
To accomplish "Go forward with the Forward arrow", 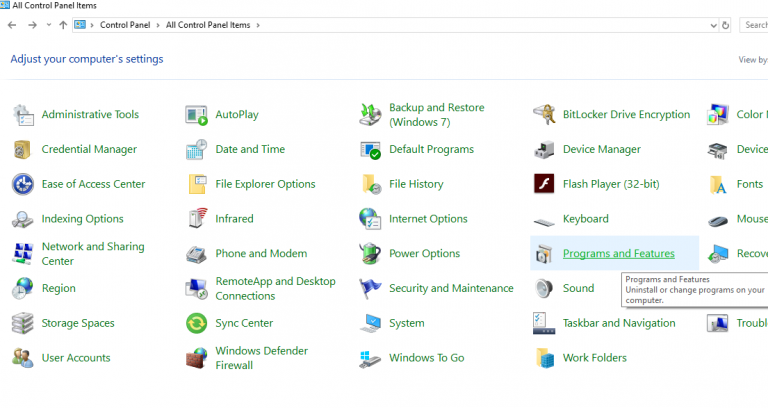I will (32, 25).
